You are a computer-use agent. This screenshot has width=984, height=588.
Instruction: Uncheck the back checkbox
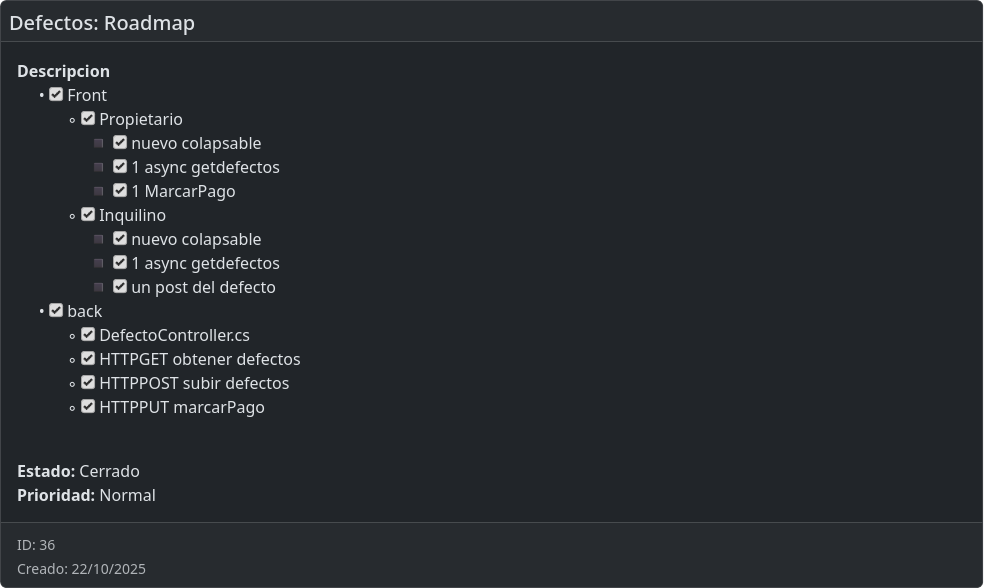coord(56,311)
